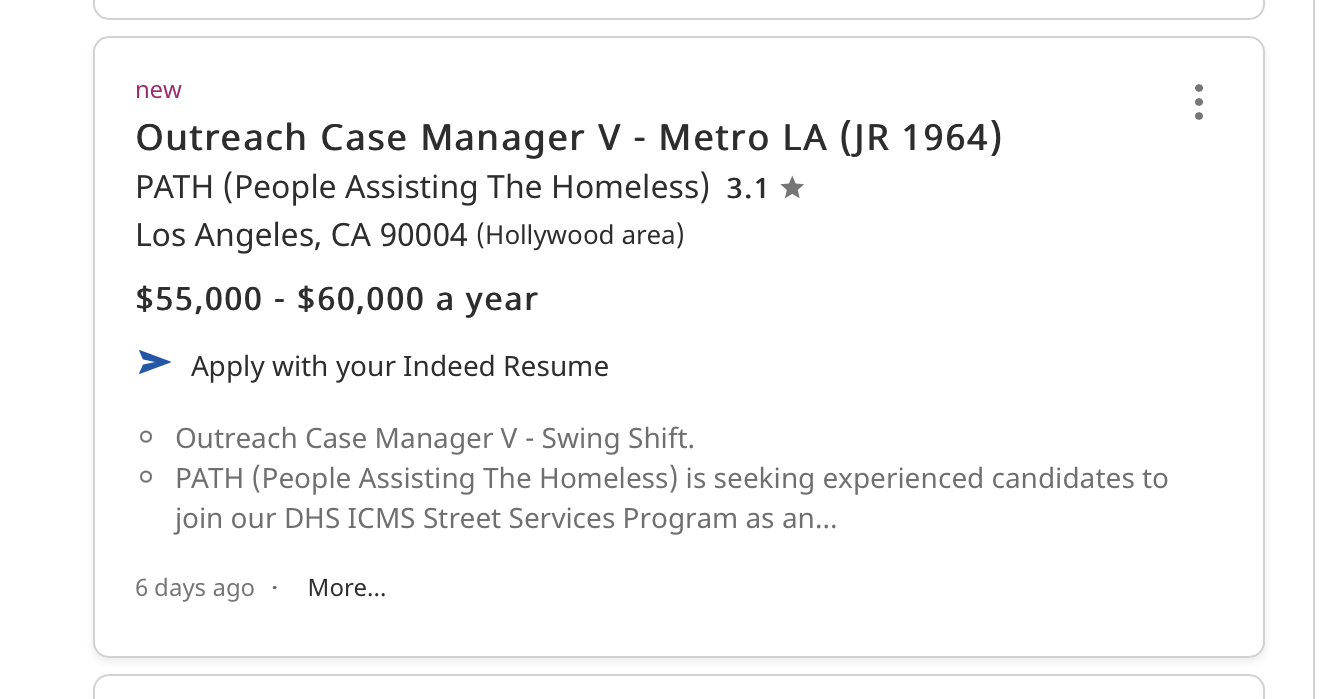Click the pink "new" label

(x=158, y=90)
